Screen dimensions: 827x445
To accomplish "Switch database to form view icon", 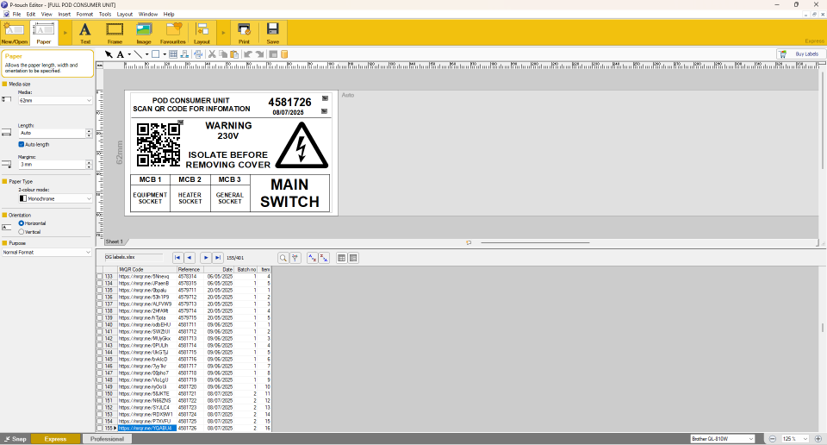I will 353,258.
